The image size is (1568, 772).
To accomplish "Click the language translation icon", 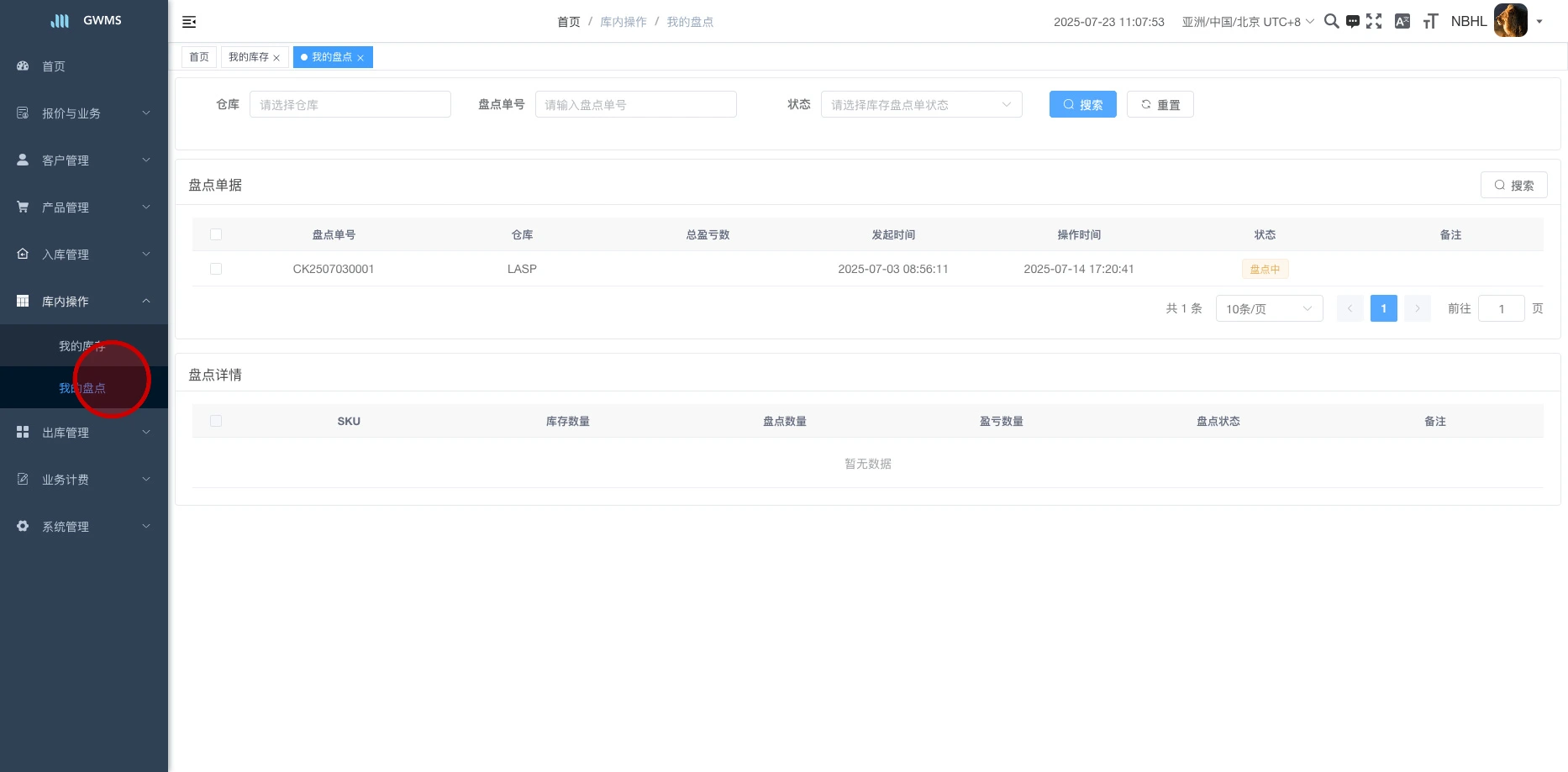I will (x=1402, y=22).
